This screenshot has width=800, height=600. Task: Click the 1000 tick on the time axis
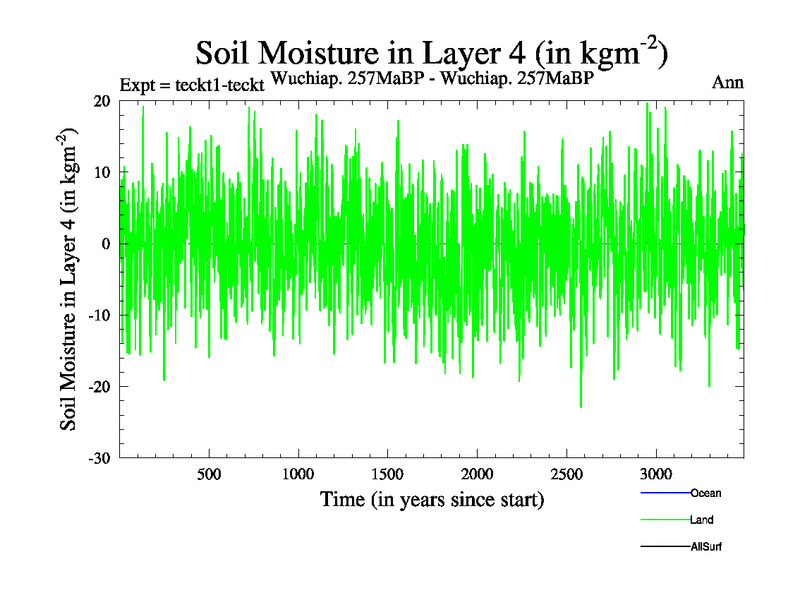click(x=298, y=472)
